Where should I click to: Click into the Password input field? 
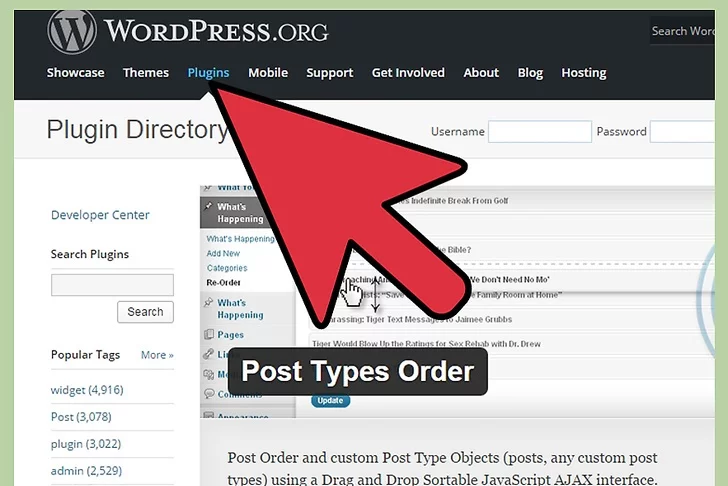coord(690,132)
